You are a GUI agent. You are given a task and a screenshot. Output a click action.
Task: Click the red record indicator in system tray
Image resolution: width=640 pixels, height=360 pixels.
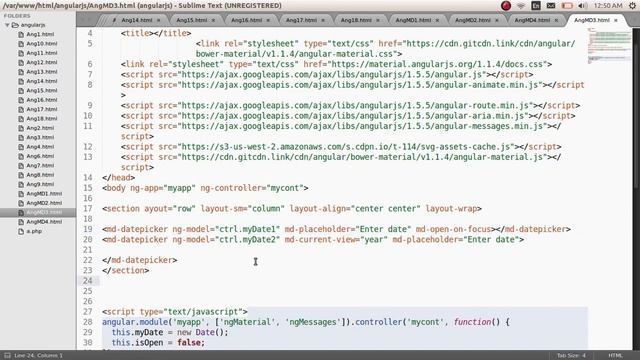tap(506, 6)
